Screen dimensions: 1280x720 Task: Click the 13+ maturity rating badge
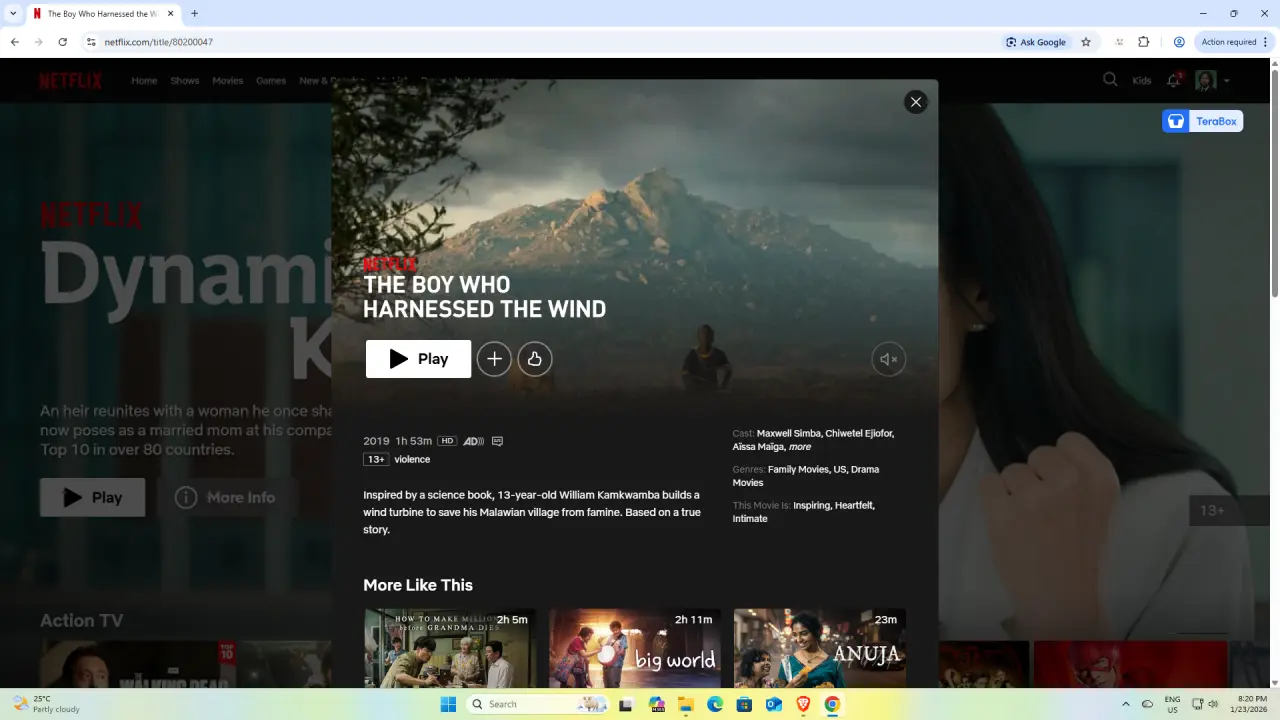coord(376,460)
